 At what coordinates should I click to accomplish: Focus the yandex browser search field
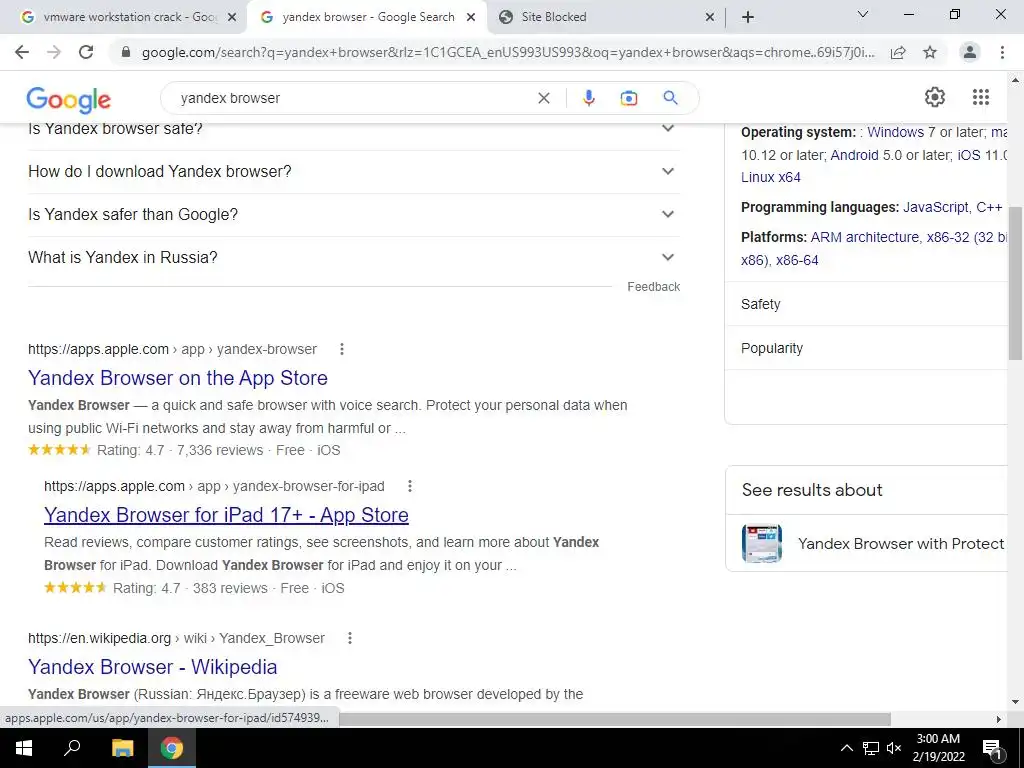click(x=353, y=98)
